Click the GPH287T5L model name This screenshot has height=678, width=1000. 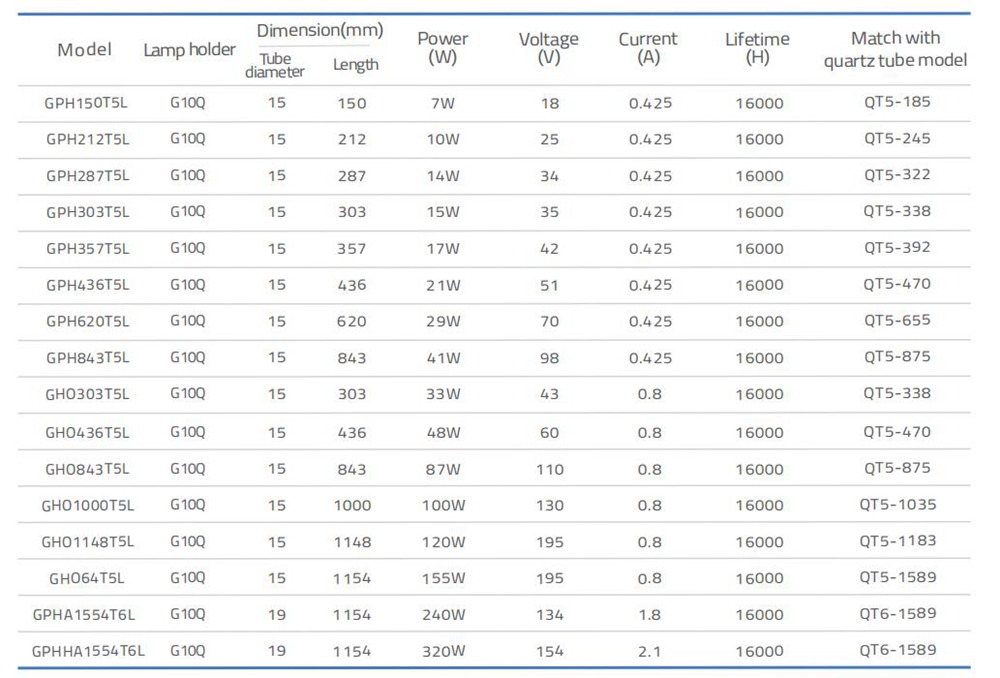(88, 176)
